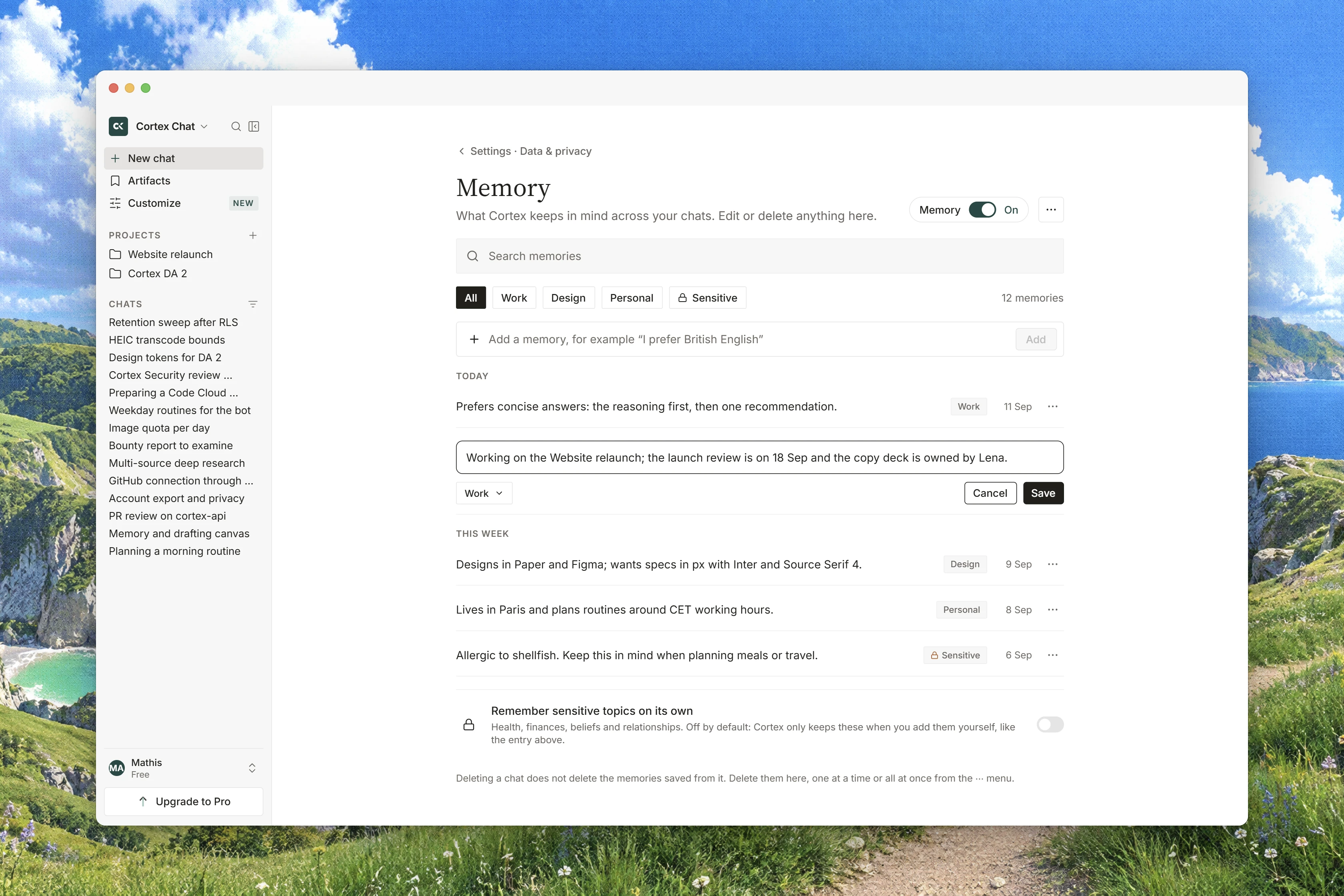Screen dimensions: 1344x896
Task: Click the magnifier icon in Search memories
Action: point(472,256)
